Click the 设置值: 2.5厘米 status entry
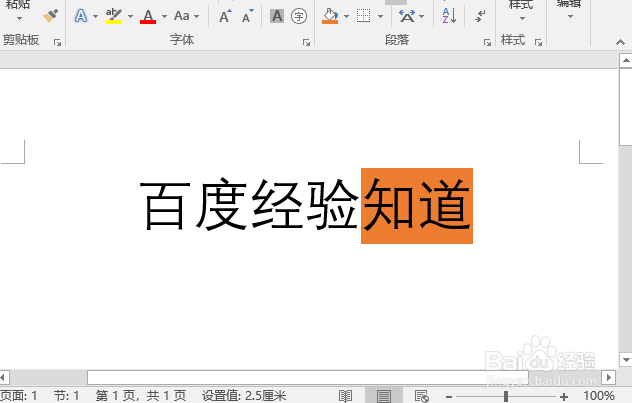Screen dimensions: 632x403 (x=244, y=396)
